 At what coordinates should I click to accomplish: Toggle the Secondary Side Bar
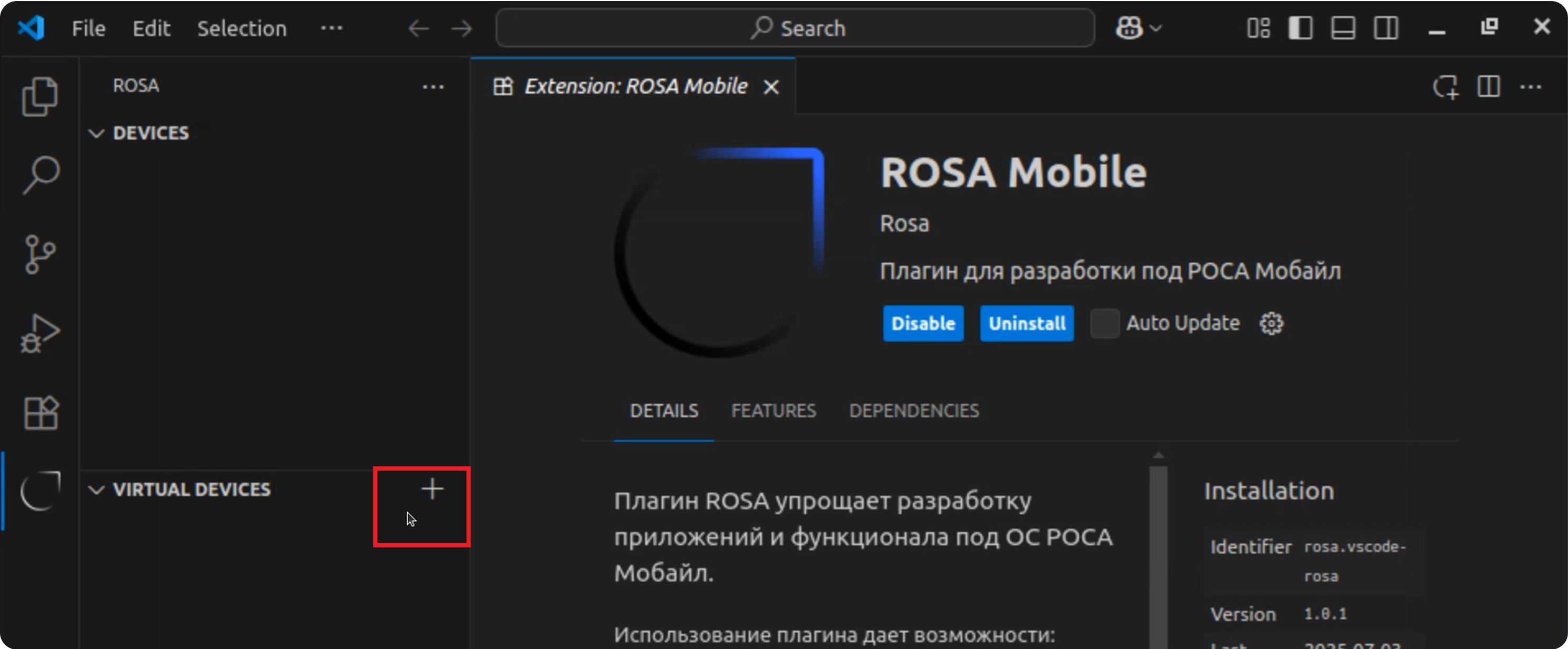[1385, 28]
